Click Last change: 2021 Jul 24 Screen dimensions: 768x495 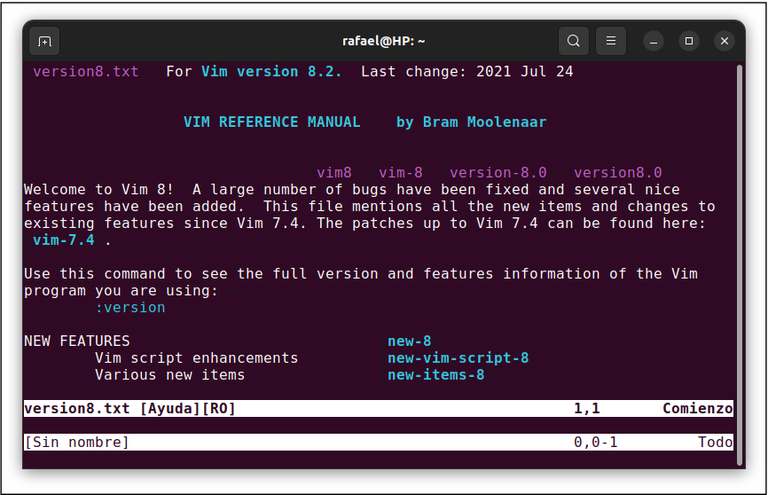click(x=467, y=71)
